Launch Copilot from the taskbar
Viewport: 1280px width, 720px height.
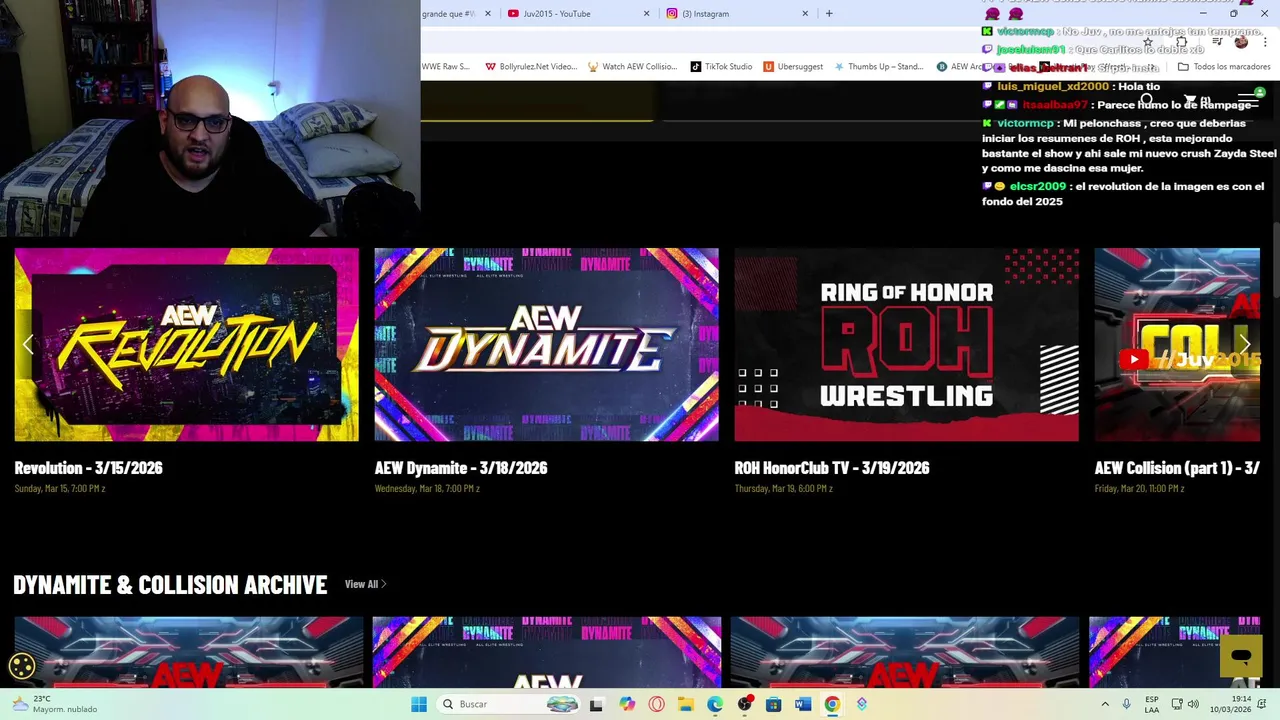point(627,704)
